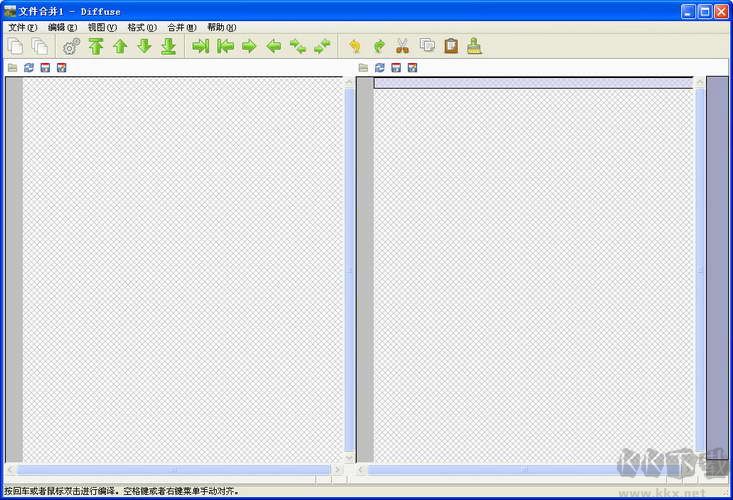The width and height of the screenshot is (733, 500).
Task: Click merge from right then left icon
Action: (323, 46)
